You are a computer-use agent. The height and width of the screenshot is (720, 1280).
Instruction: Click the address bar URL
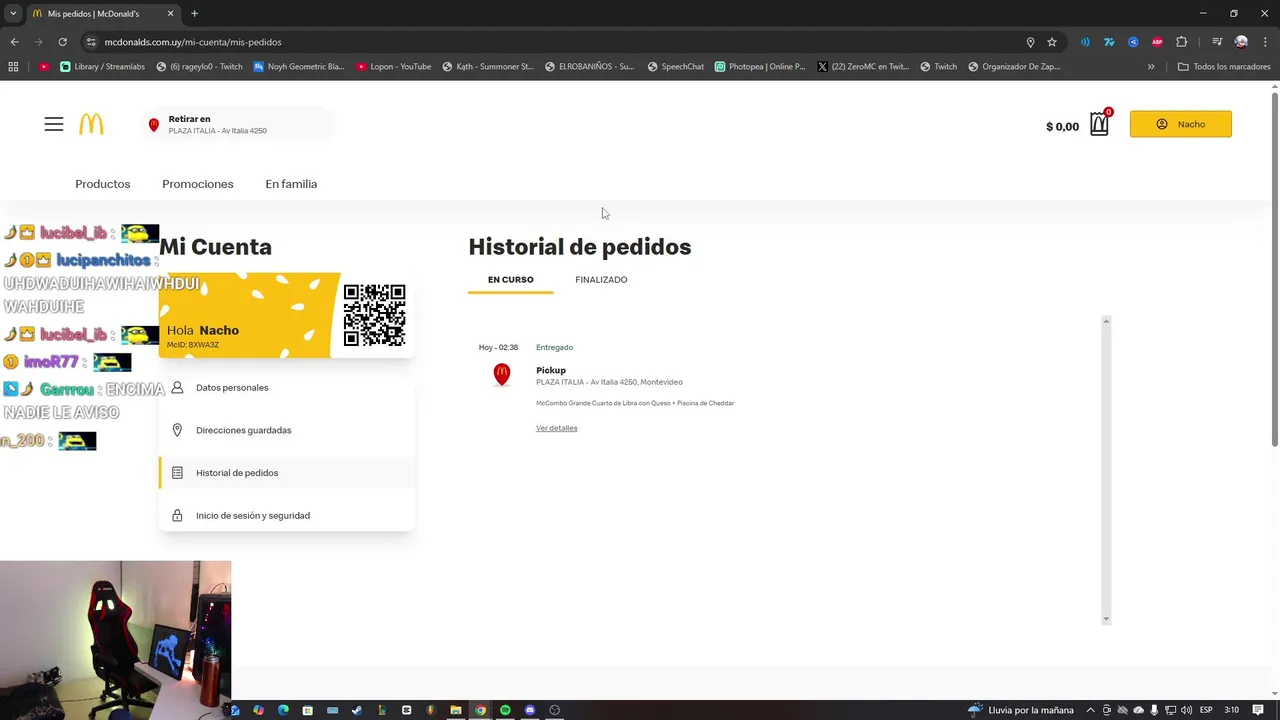(x=193, y=42)
